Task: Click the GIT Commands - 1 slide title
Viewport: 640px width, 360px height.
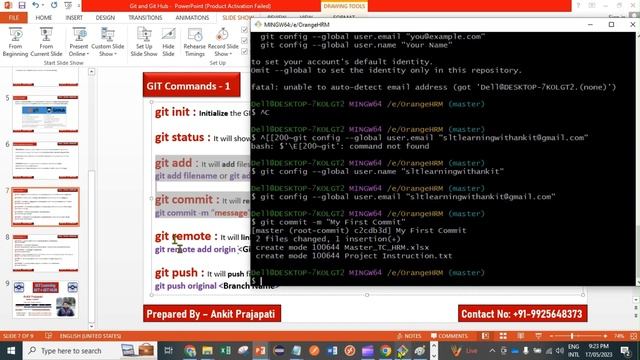Action: click(x=191, y=85)
